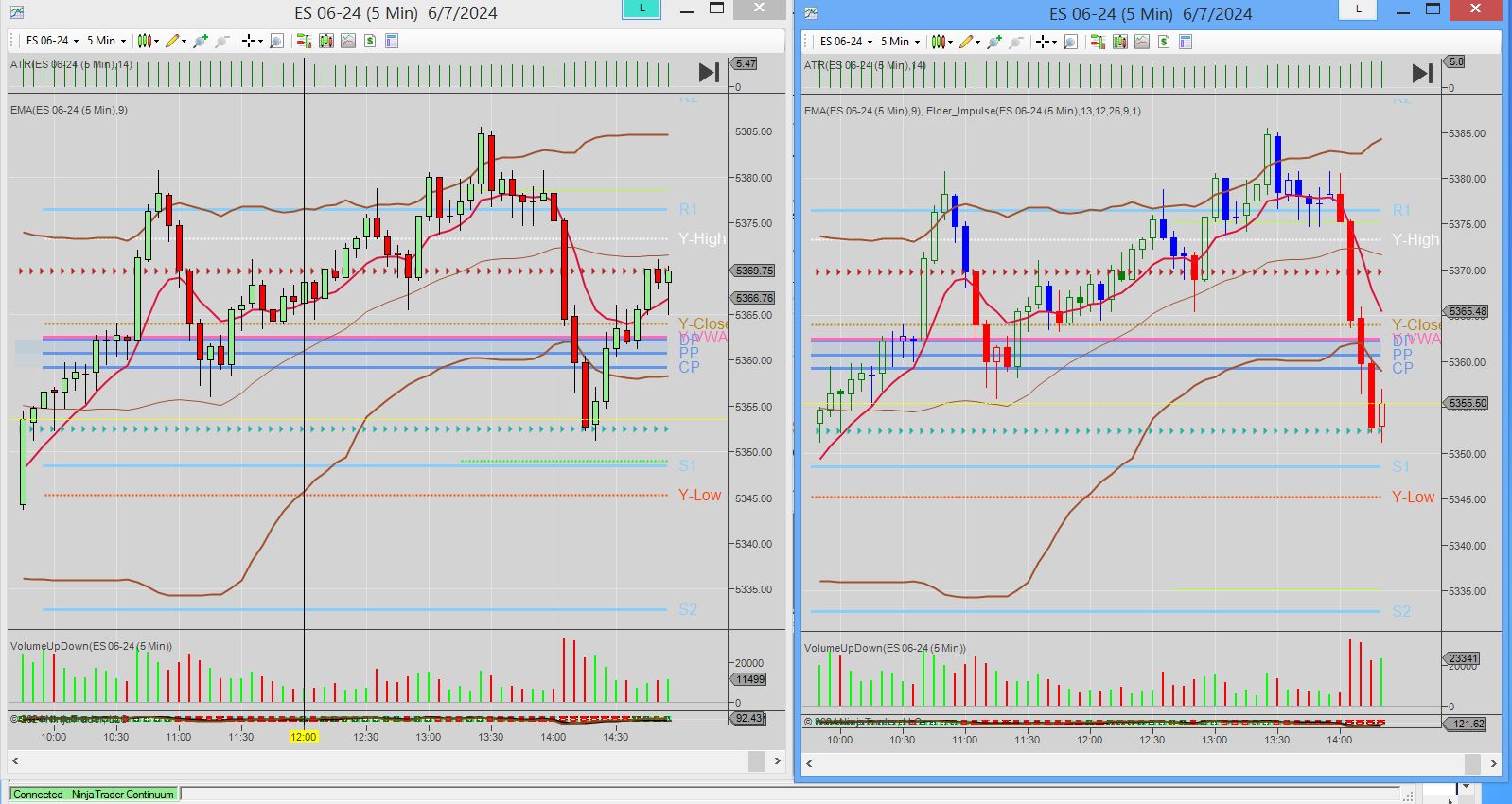Open Indicators dialog in right chart
Image resolution: width=1512 pixels, height=804 pixels.
[x=1142, y=42]
